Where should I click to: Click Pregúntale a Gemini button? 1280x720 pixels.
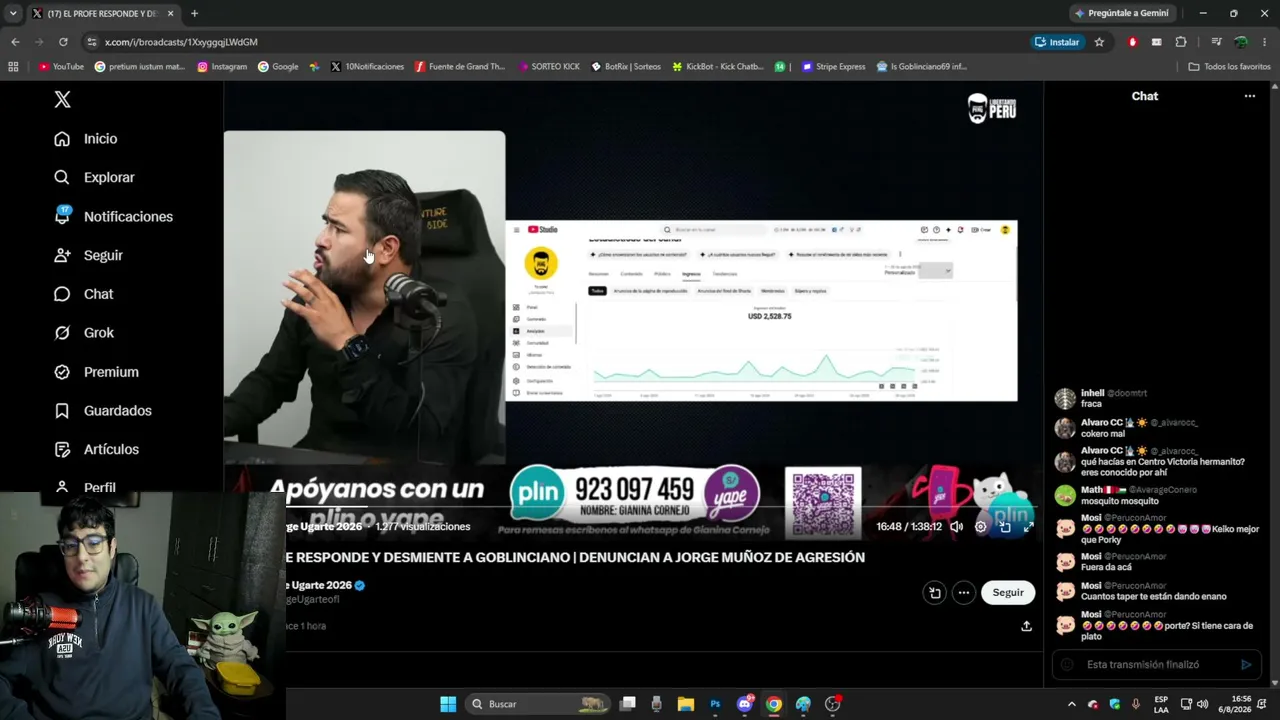pyautogui.click(x=1121, y=13)
